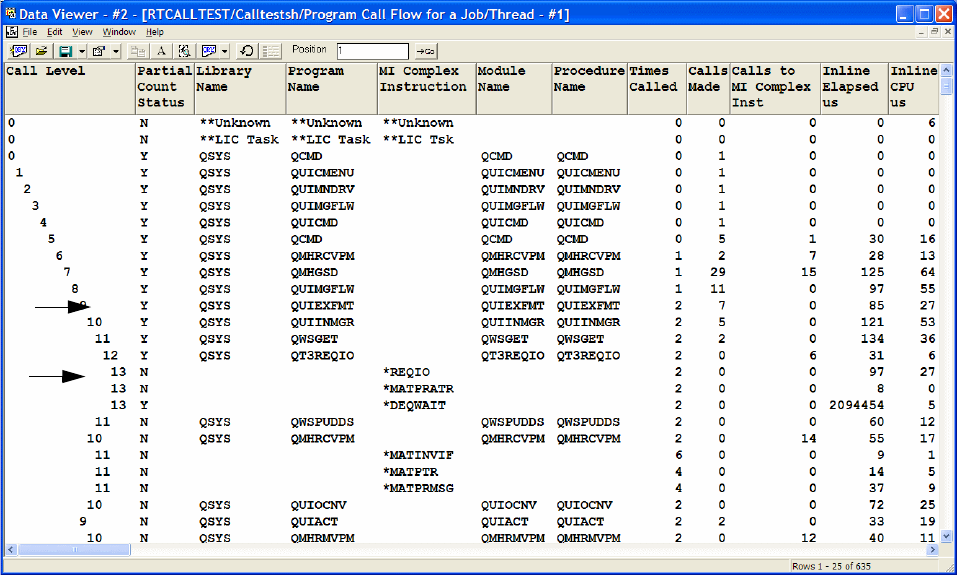Select the QT3REQIO program name cell
This screenshot has height=575, width=957.
pos(322,355)
